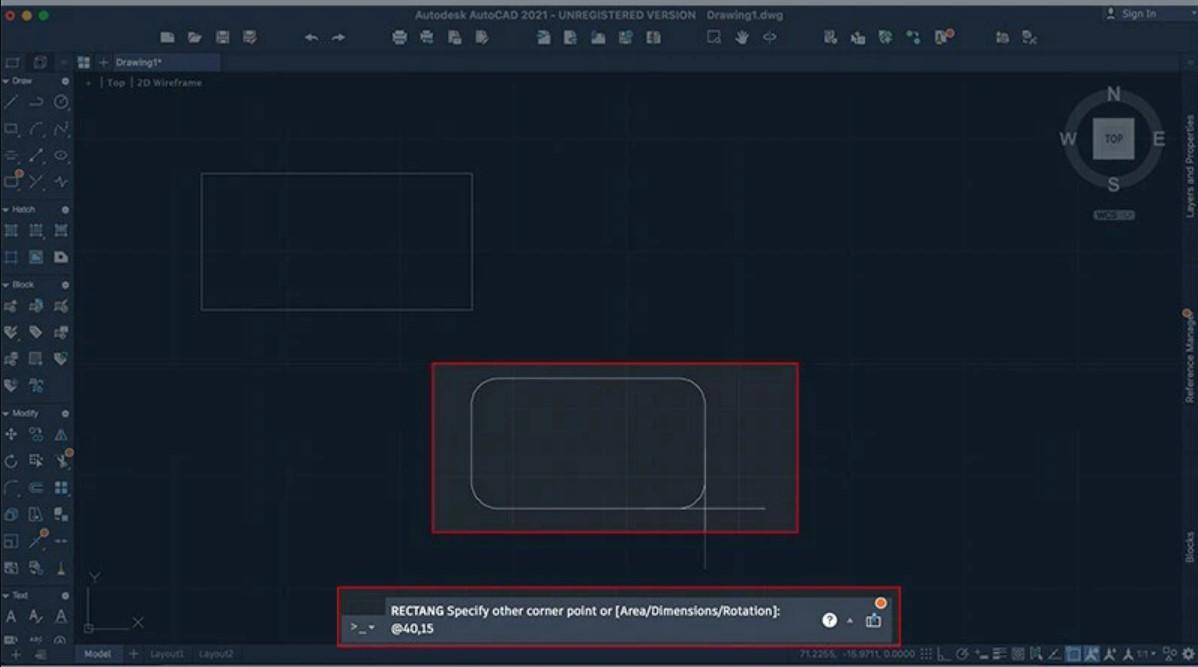The height and width of the screenshot is (667, 1198).
Task: Click the Open file folder icon
Action: click(x=195, y=37)
